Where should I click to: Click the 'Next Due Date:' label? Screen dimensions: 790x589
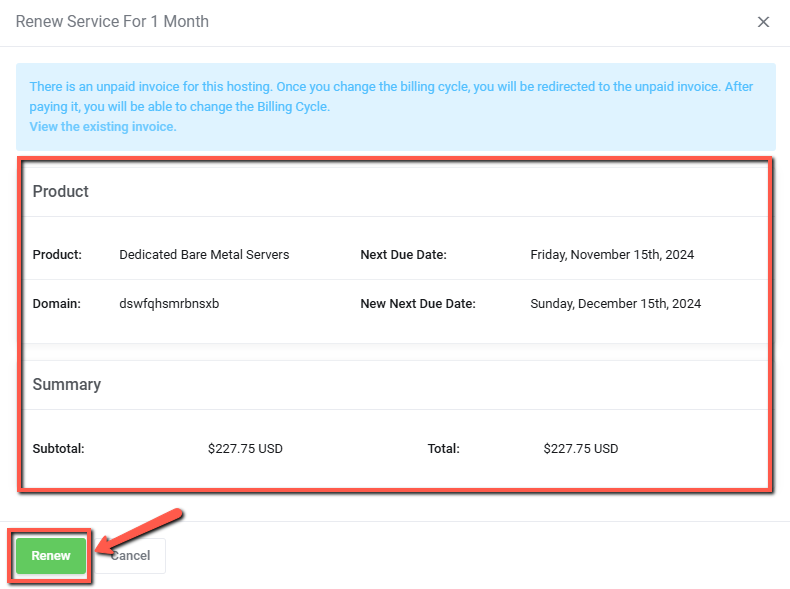click(403, 255)
